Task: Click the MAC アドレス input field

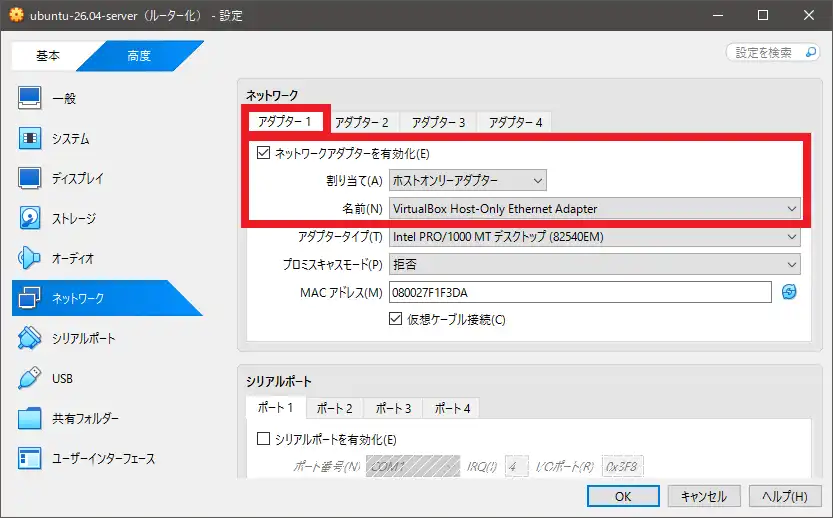Action: 580,292
